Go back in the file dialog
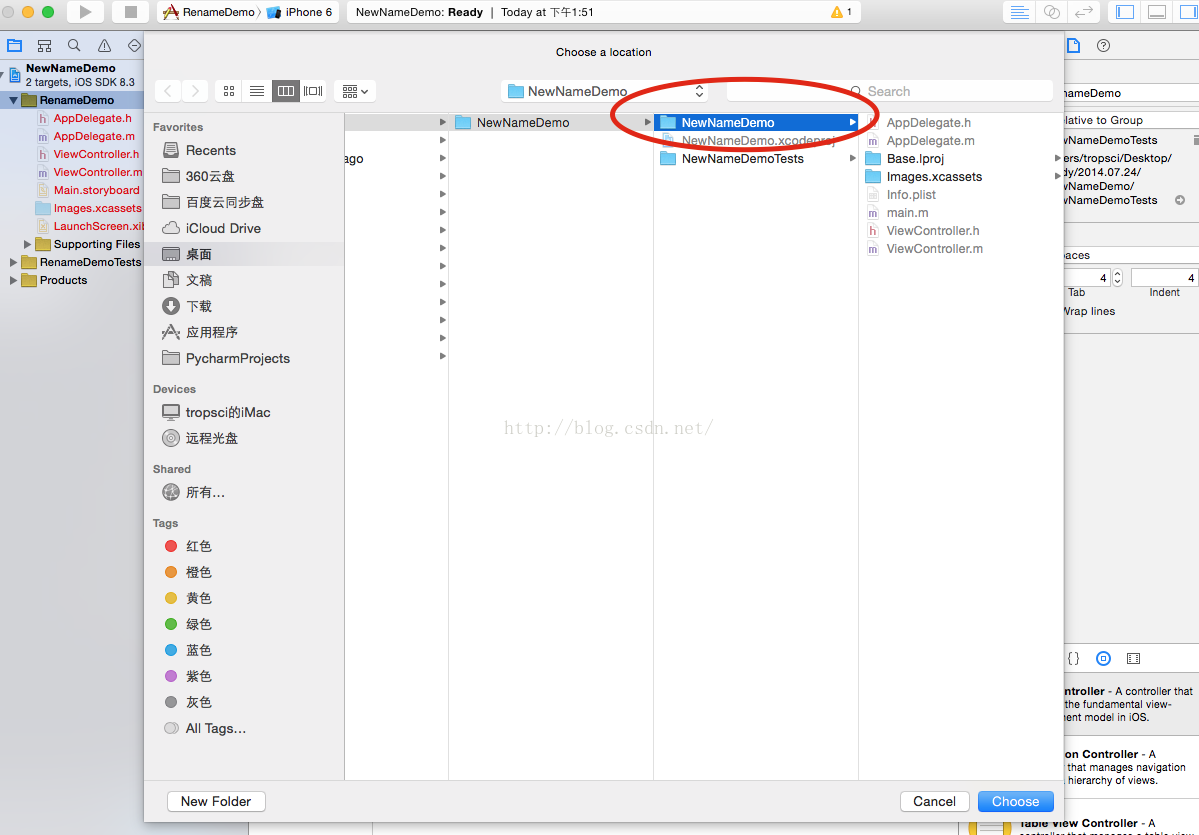Viewport: 1199px width, 835px height. pyautogui.click(x=167, y=91)
